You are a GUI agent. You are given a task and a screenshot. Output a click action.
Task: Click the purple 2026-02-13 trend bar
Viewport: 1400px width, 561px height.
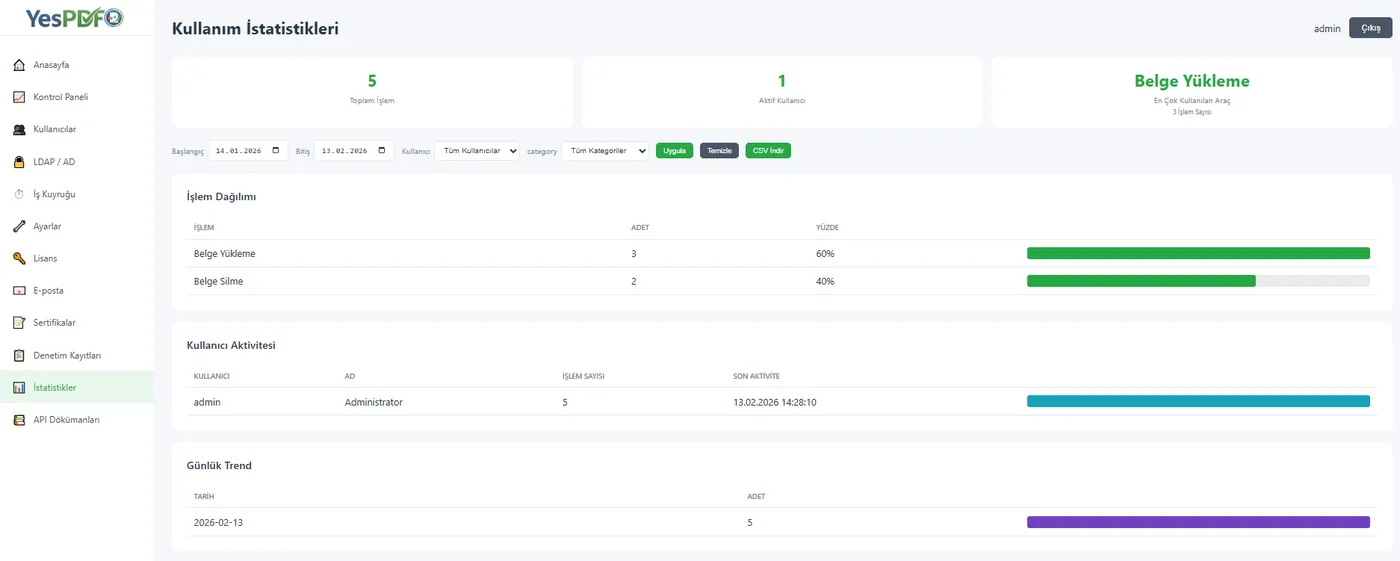coord(1198,522)
